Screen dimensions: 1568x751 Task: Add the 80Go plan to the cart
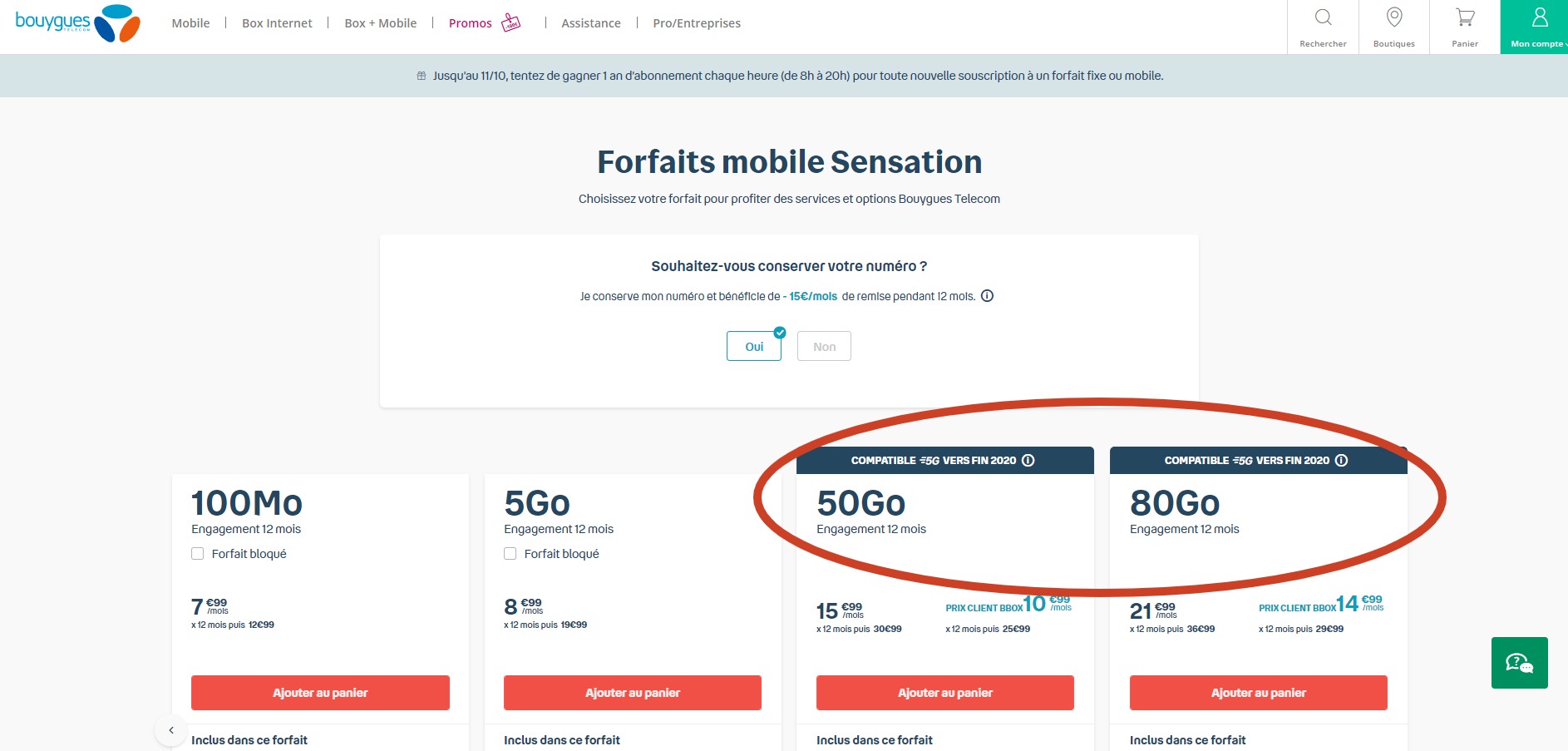(1258, 692)
